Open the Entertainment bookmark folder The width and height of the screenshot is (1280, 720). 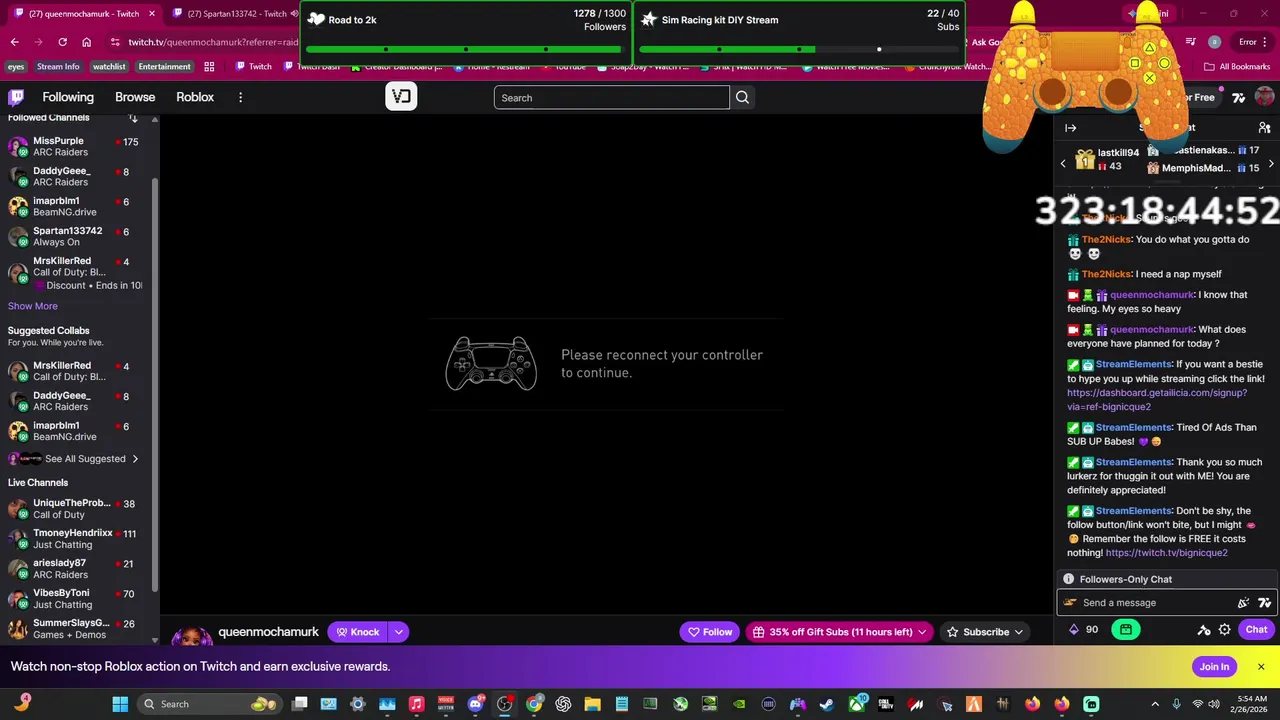pos(165,67)
